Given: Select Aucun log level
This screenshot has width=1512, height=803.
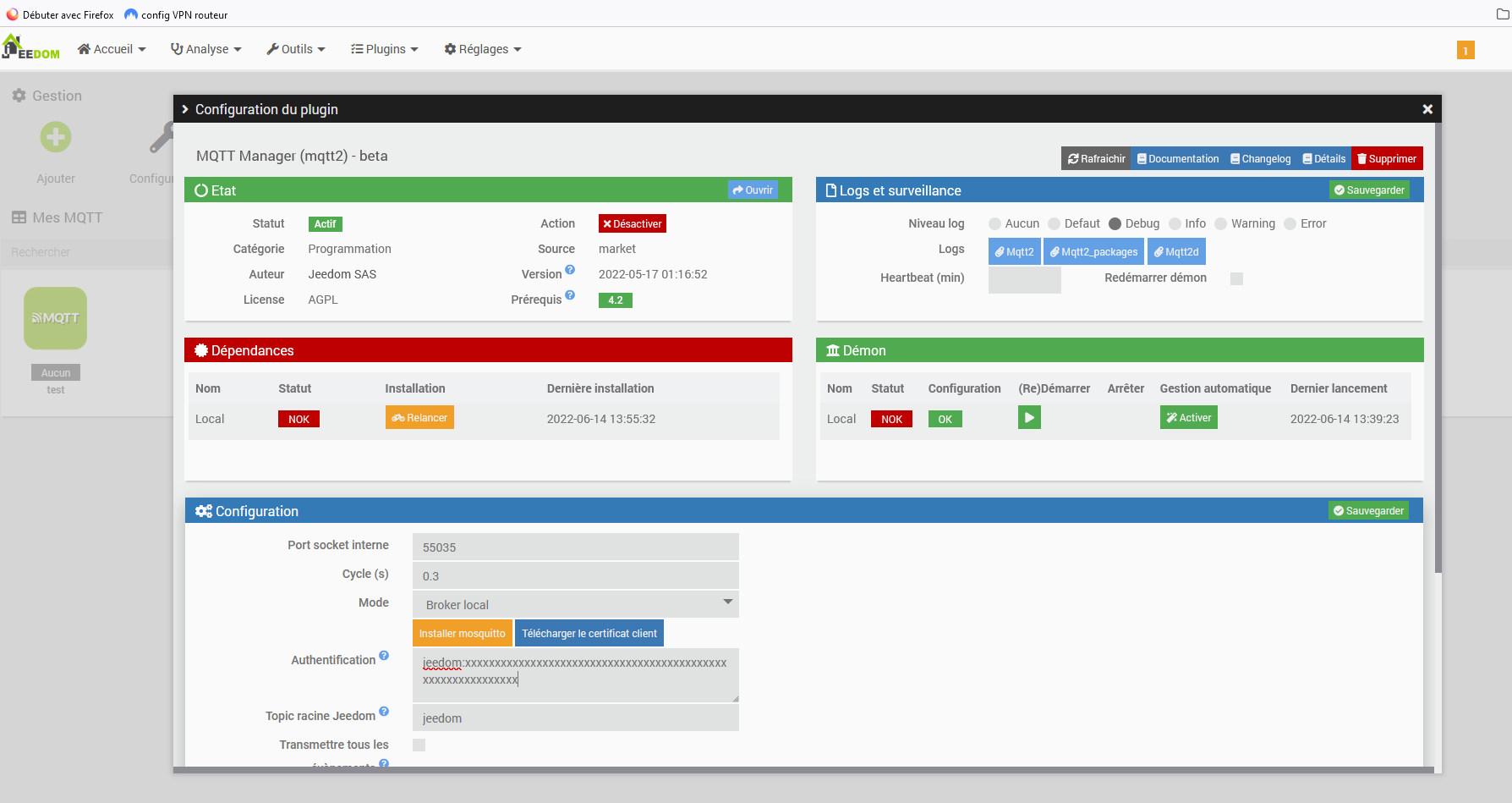Looking at the screenshot, I should 994,224.
